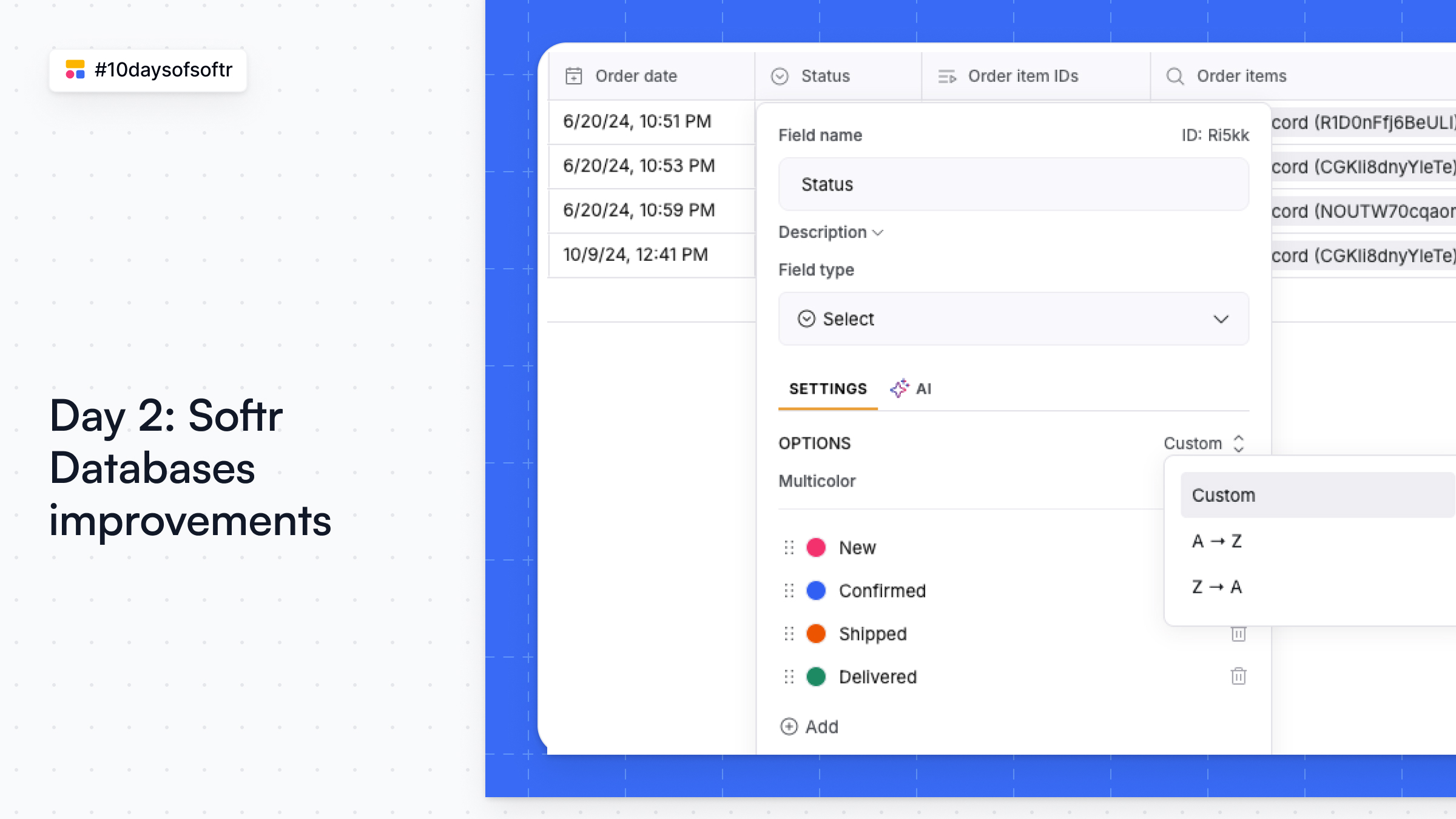The height and width of the screenshot is (819, 1456).
Task: Delete the Delivered option via trash icon
Action: pyautogui.click(x=1238, y=676)
